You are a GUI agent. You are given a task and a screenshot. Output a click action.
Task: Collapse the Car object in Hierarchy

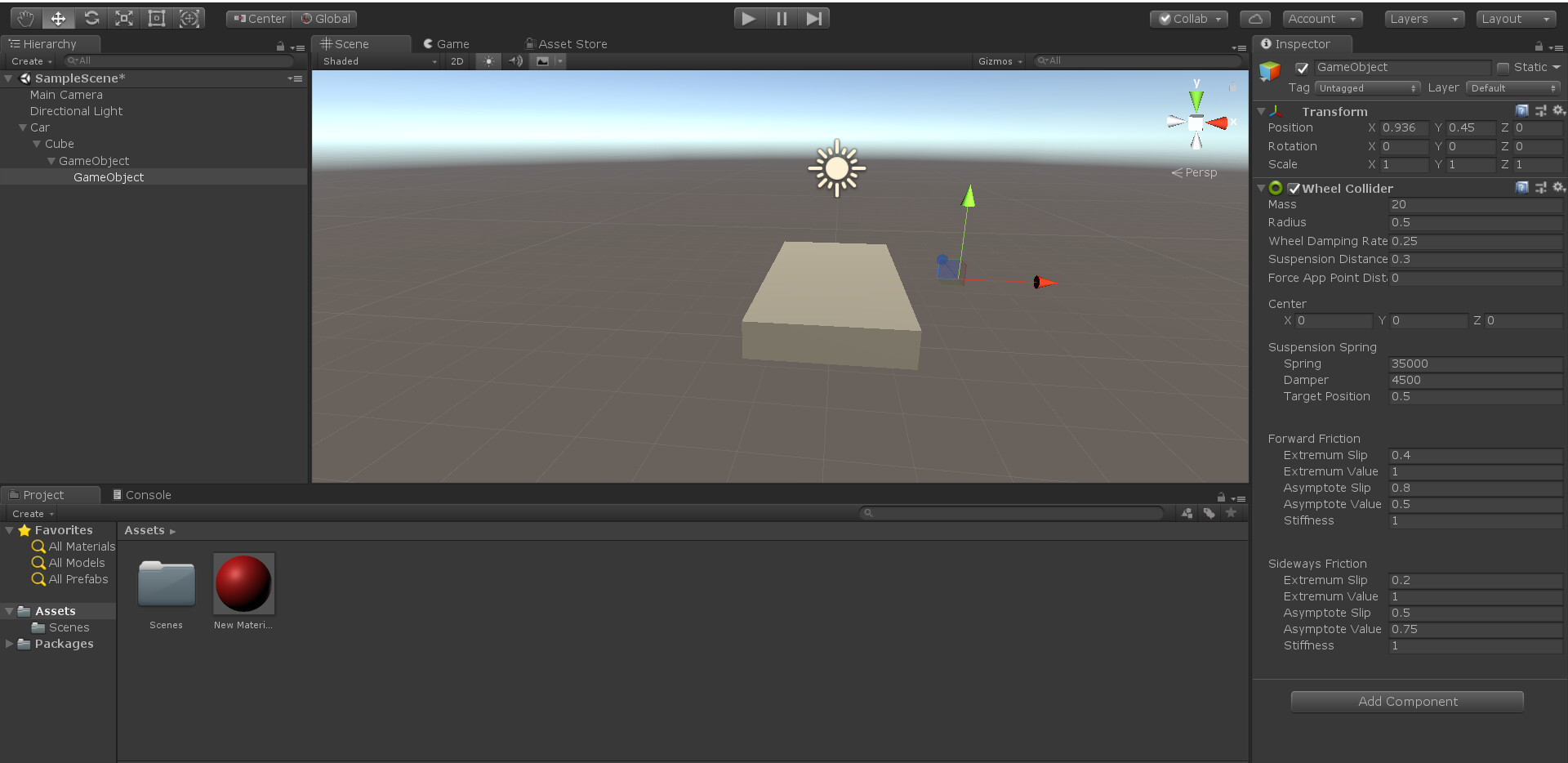click(x=23, y=128)
